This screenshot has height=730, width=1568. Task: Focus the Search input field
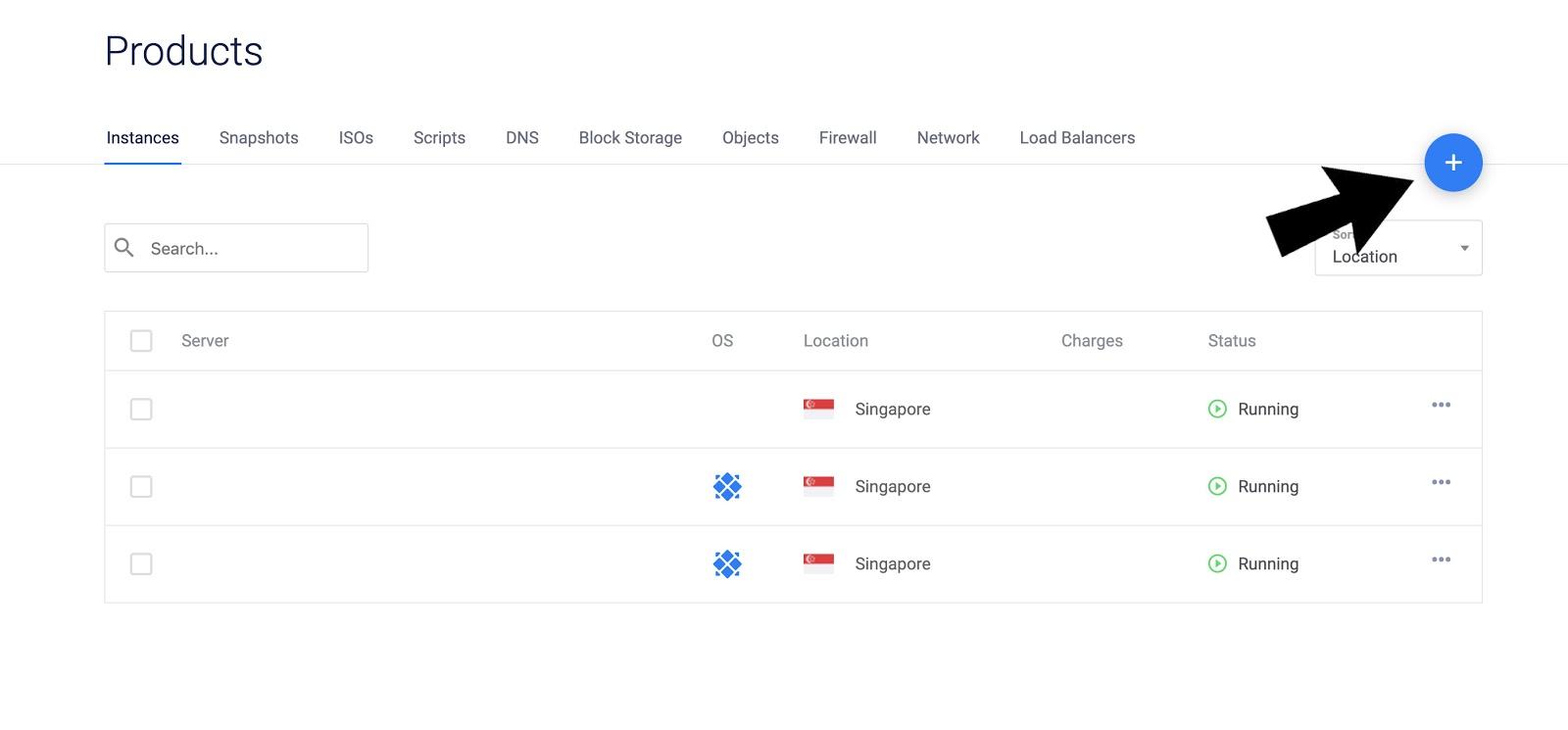250,249
